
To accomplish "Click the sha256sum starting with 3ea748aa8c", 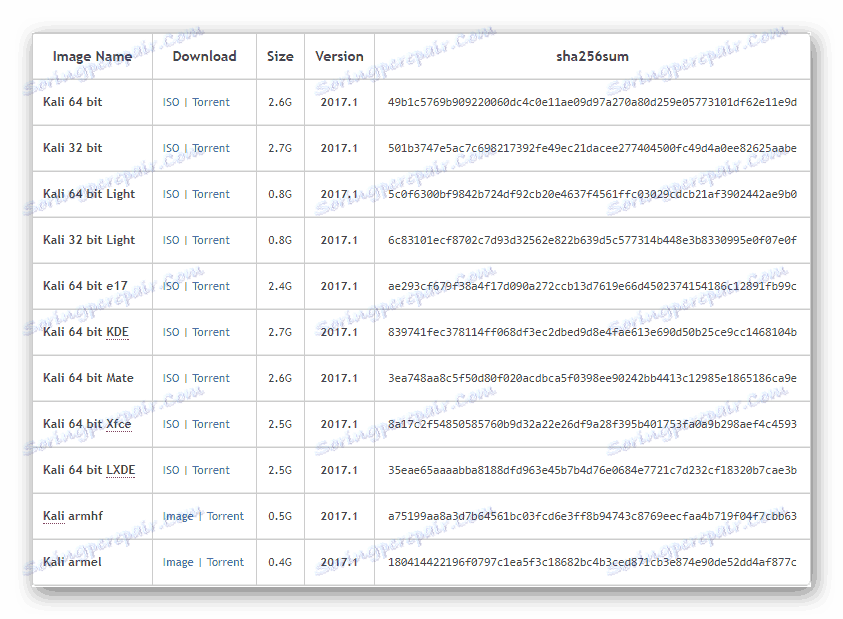I will tap(592, 378).
